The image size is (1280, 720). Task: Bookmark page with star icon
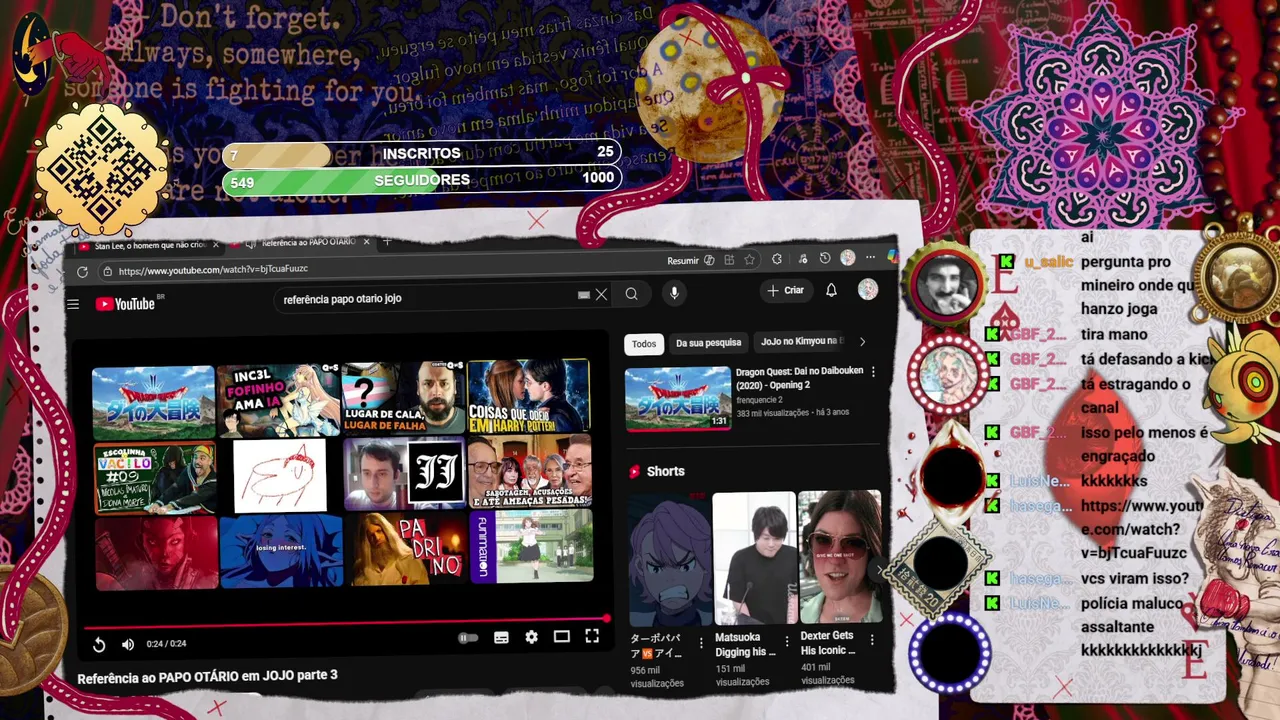coord(750,259)
